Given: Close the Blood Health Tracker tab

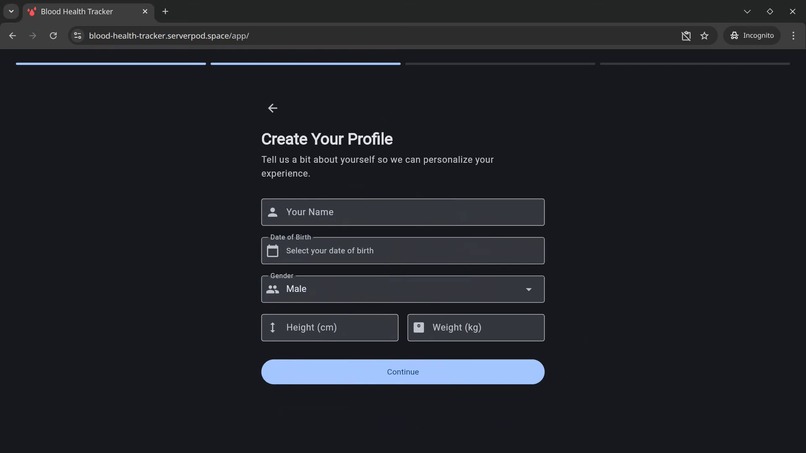Looking at the screenshot, I should [145, 11].
